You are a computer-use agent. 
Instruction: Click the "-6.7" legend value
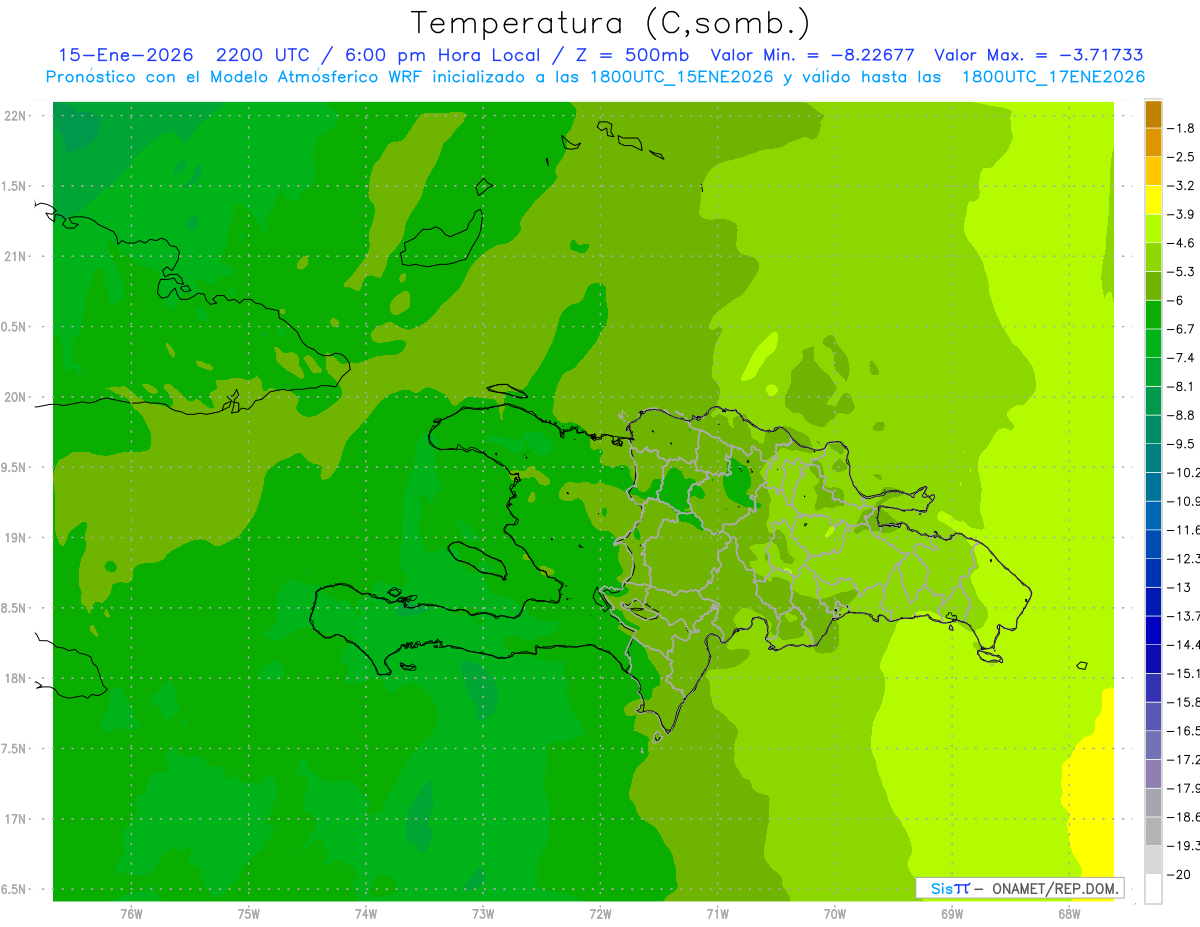coord(1182,329)
